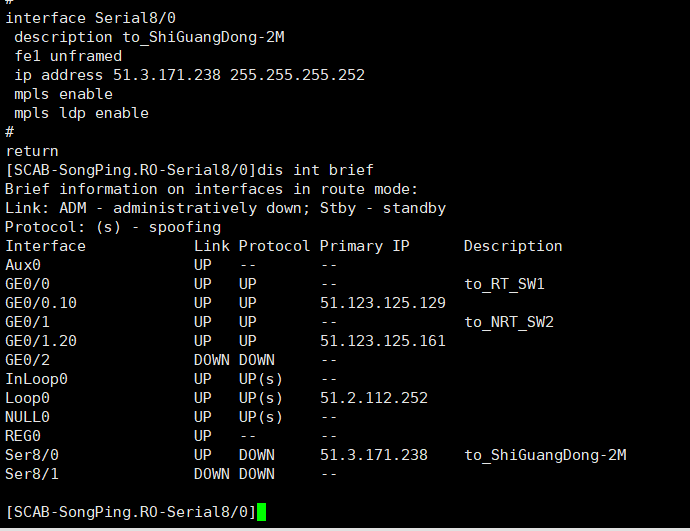Click the Ser8/1 interface row name

coord(32,474)
